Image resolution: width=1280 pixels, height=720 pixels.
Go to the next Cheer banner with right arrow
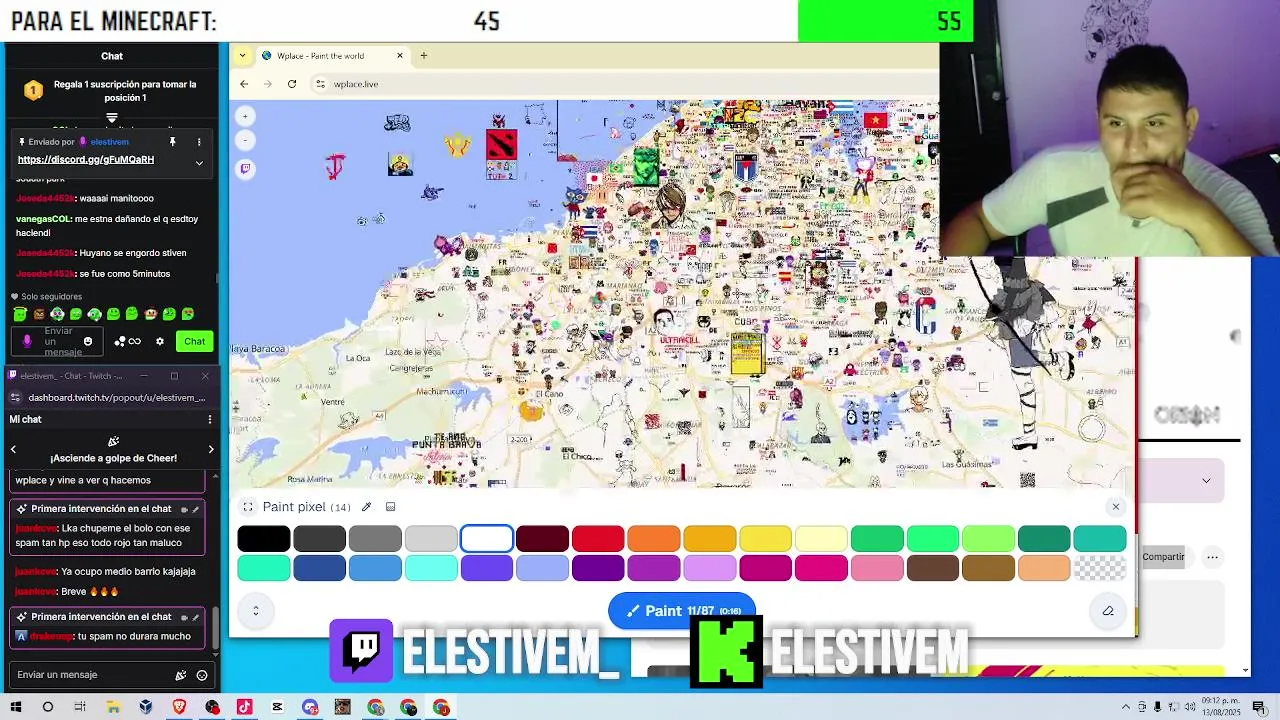[210, 450]
